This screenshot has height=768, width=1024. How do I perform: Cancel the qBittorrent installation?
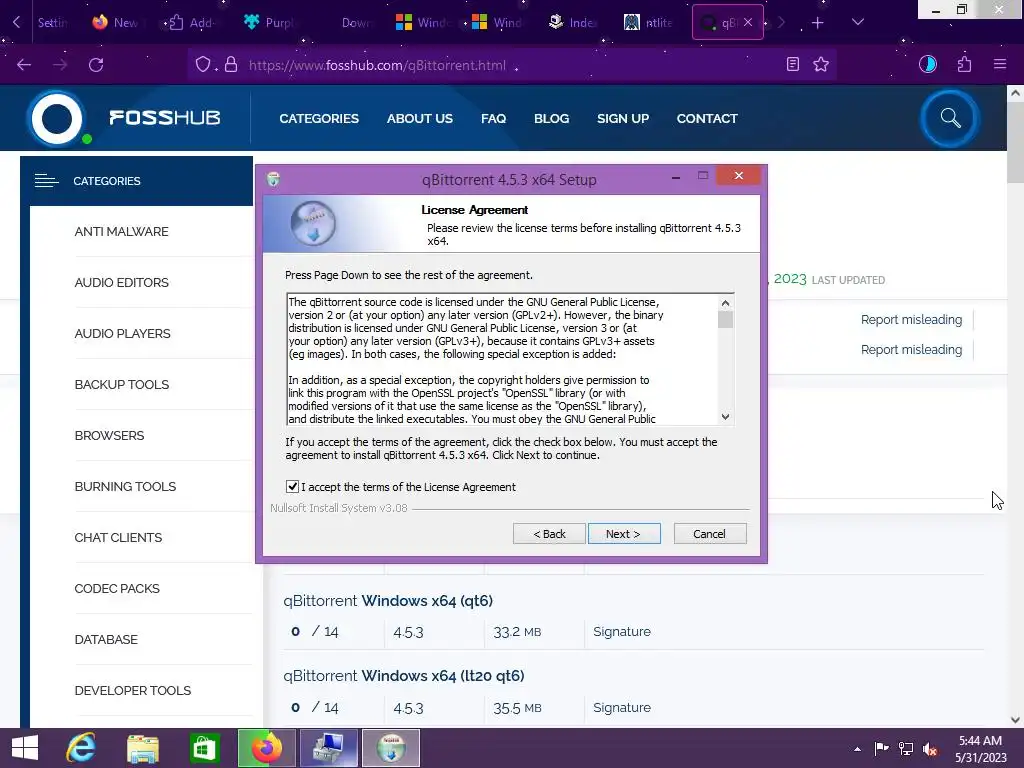(709, 534)
